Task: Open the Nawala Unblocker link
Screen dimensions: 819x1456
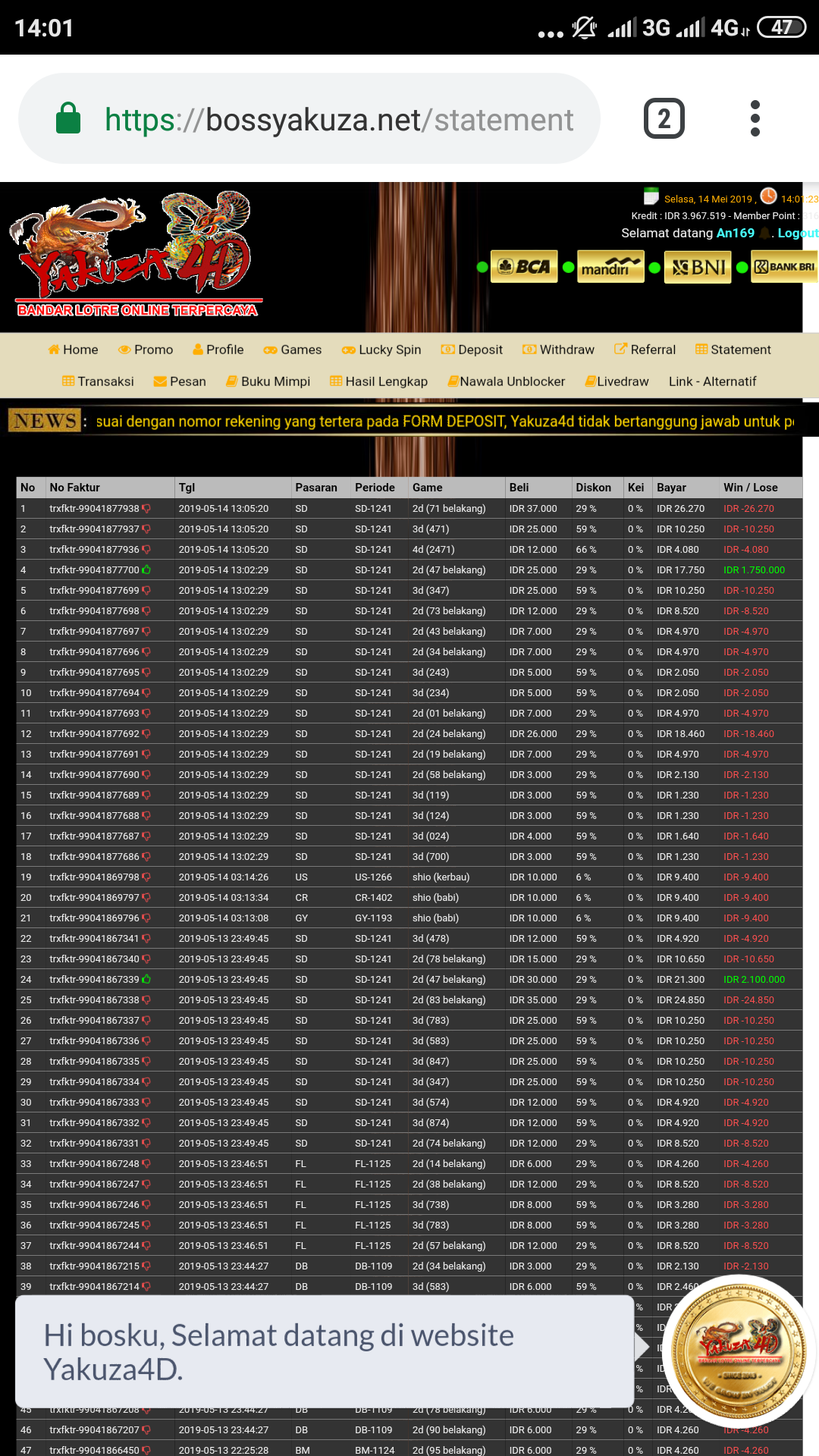Action: pyautogui.click(x=506, y=381)
